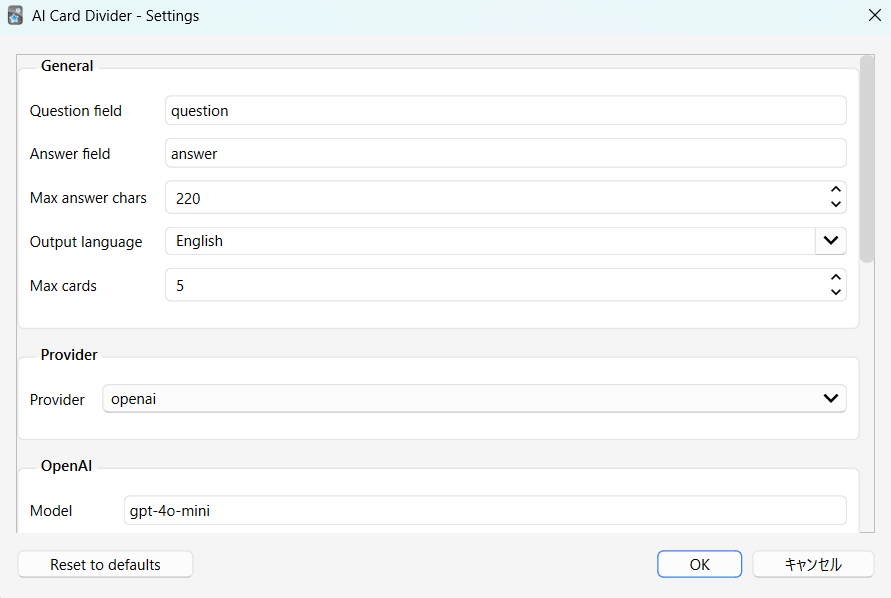Image resolution: width=891 pixels, height=598 pixels.
Task: Increase the Max answer chars value
Action: coord(835,190)
